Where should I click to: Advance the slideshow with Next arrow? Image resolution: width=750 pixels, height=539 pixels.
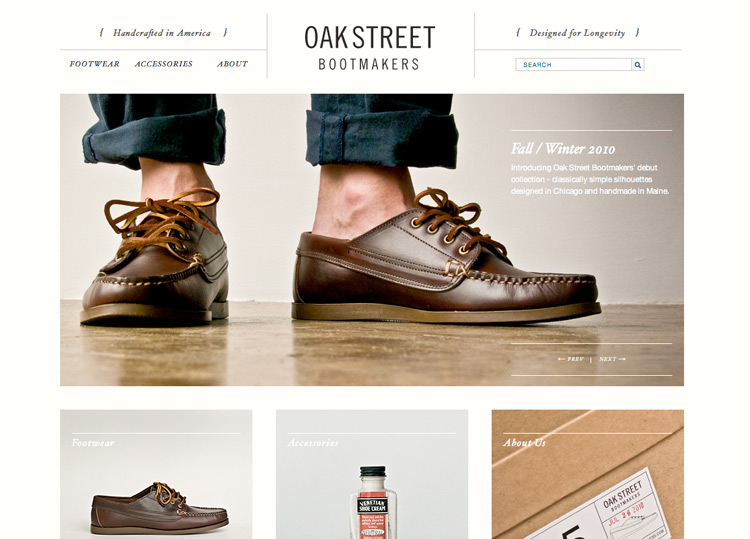(612, 359)
